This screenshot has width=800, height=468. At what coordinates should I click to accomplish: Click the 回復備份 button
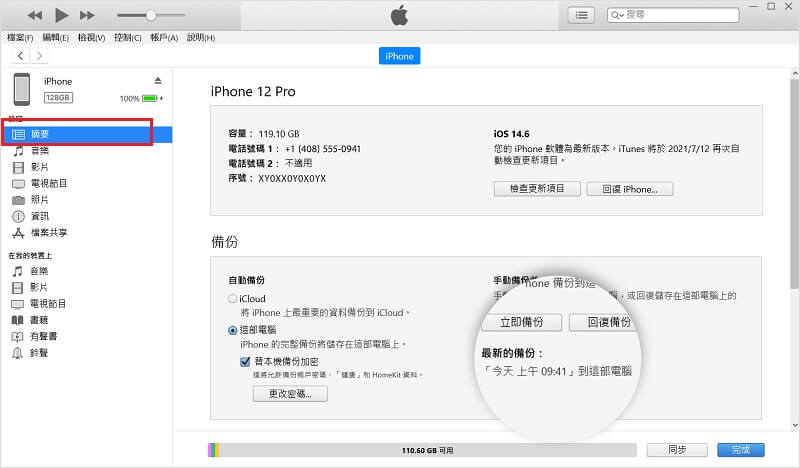pyautogui.click(x=605, y=322)
